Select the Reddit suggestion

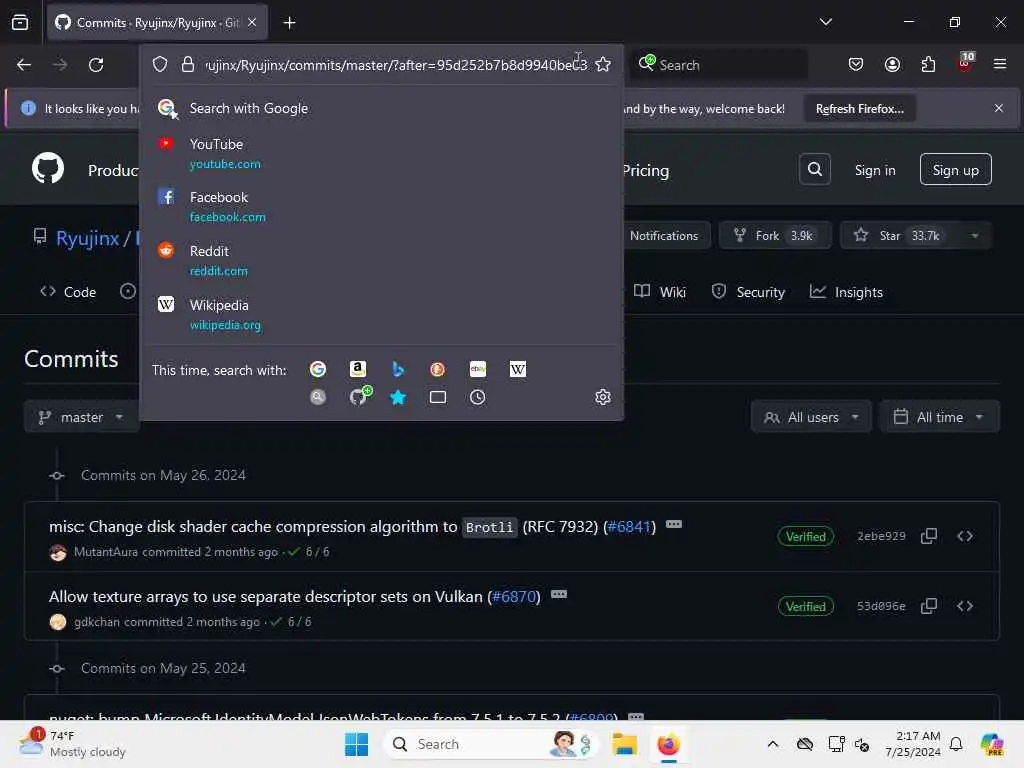[381, 260]
